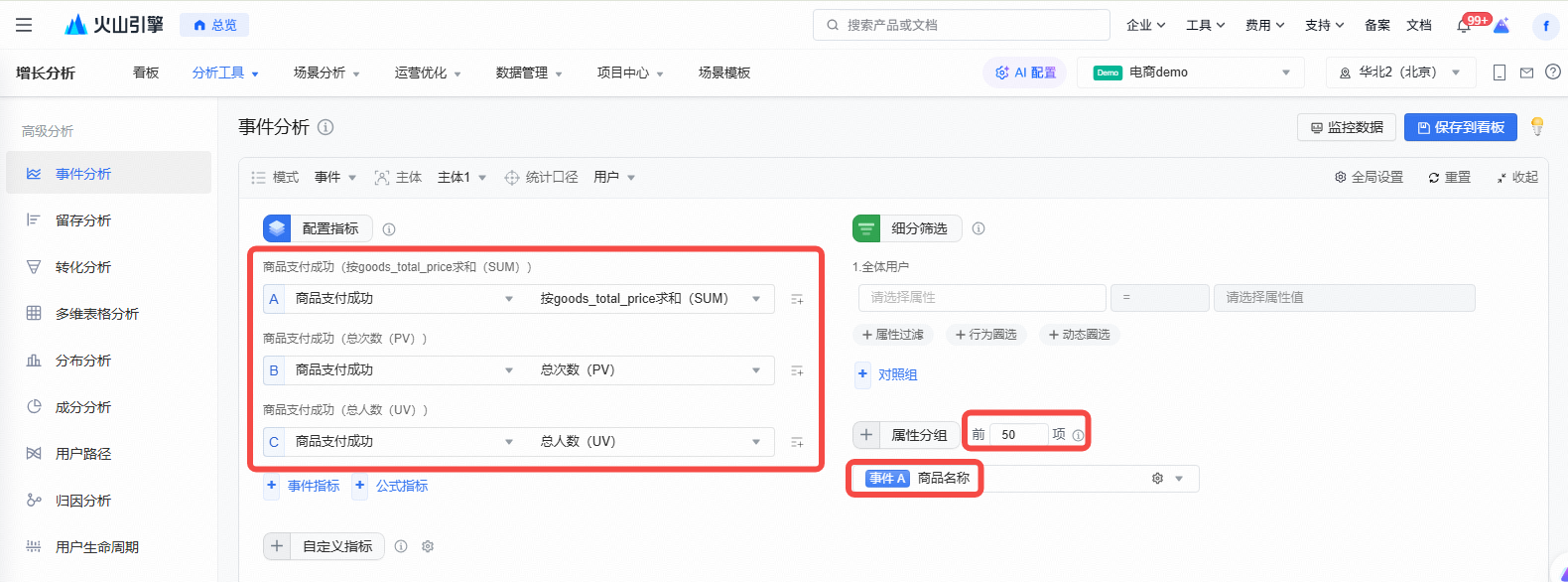Open the 主体1 dropdown

coord(461,177)
